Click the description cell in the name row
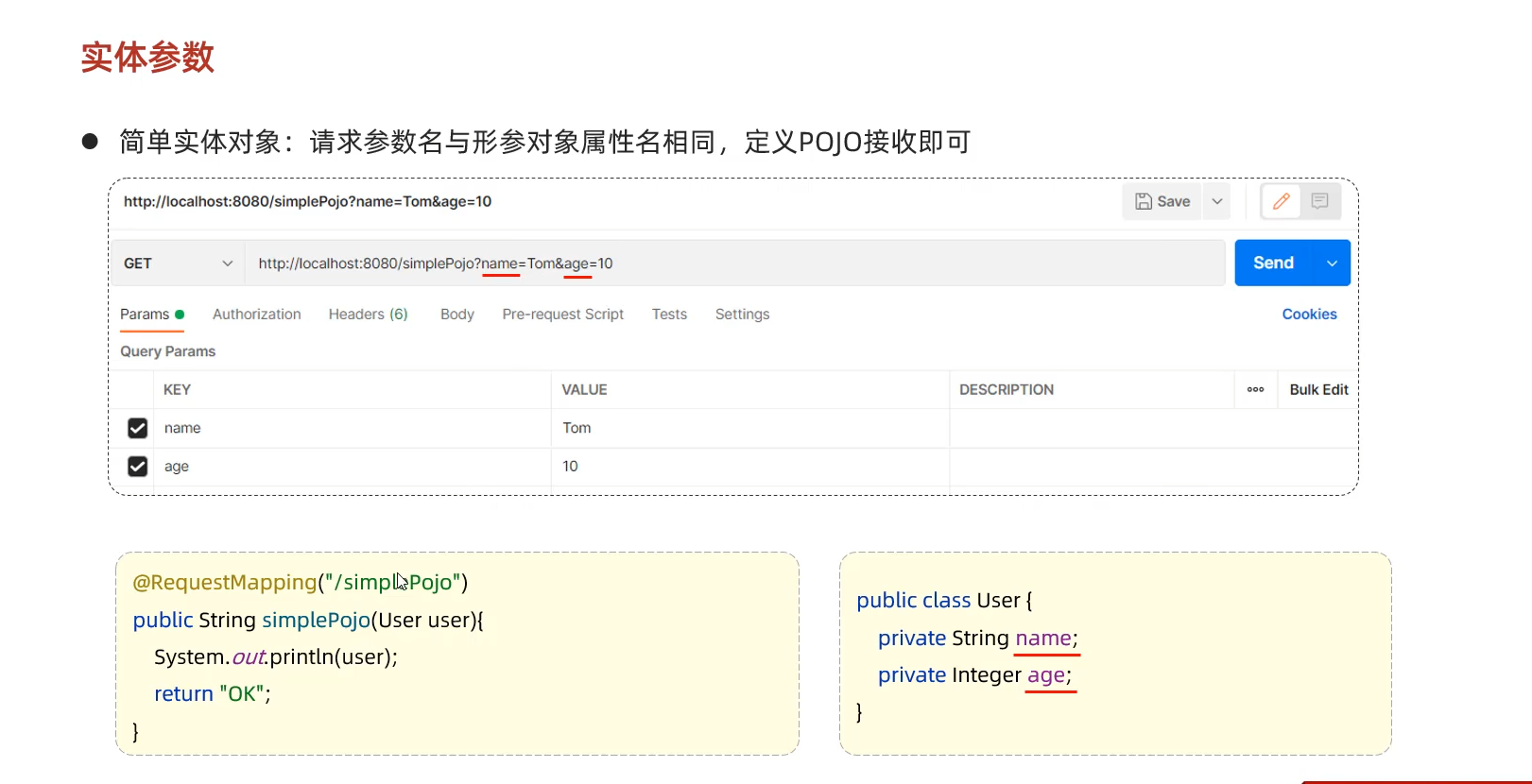This screenshot has width=1532, height=784. (x=1153, y=428)
